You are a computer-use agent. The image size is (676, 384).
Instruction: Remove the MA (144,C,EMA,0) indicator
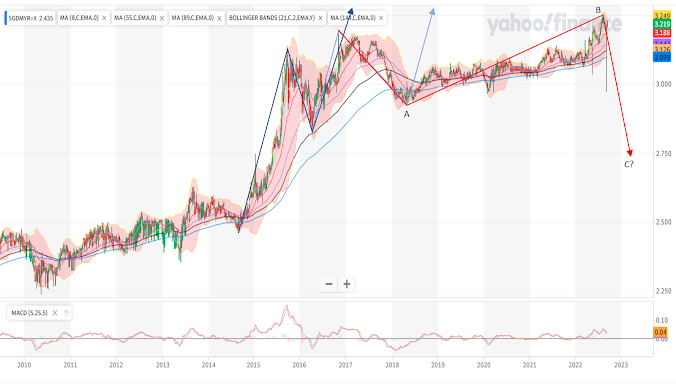381,18
